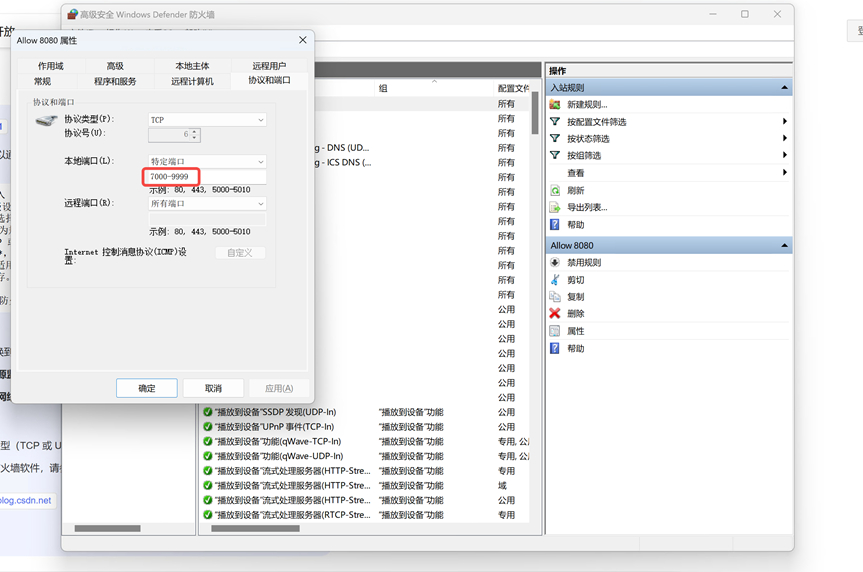This screenshot has width=863, height=572.
Task: Click the green check for qWave-TCP-In rule
Action: (x=207, y=442)
